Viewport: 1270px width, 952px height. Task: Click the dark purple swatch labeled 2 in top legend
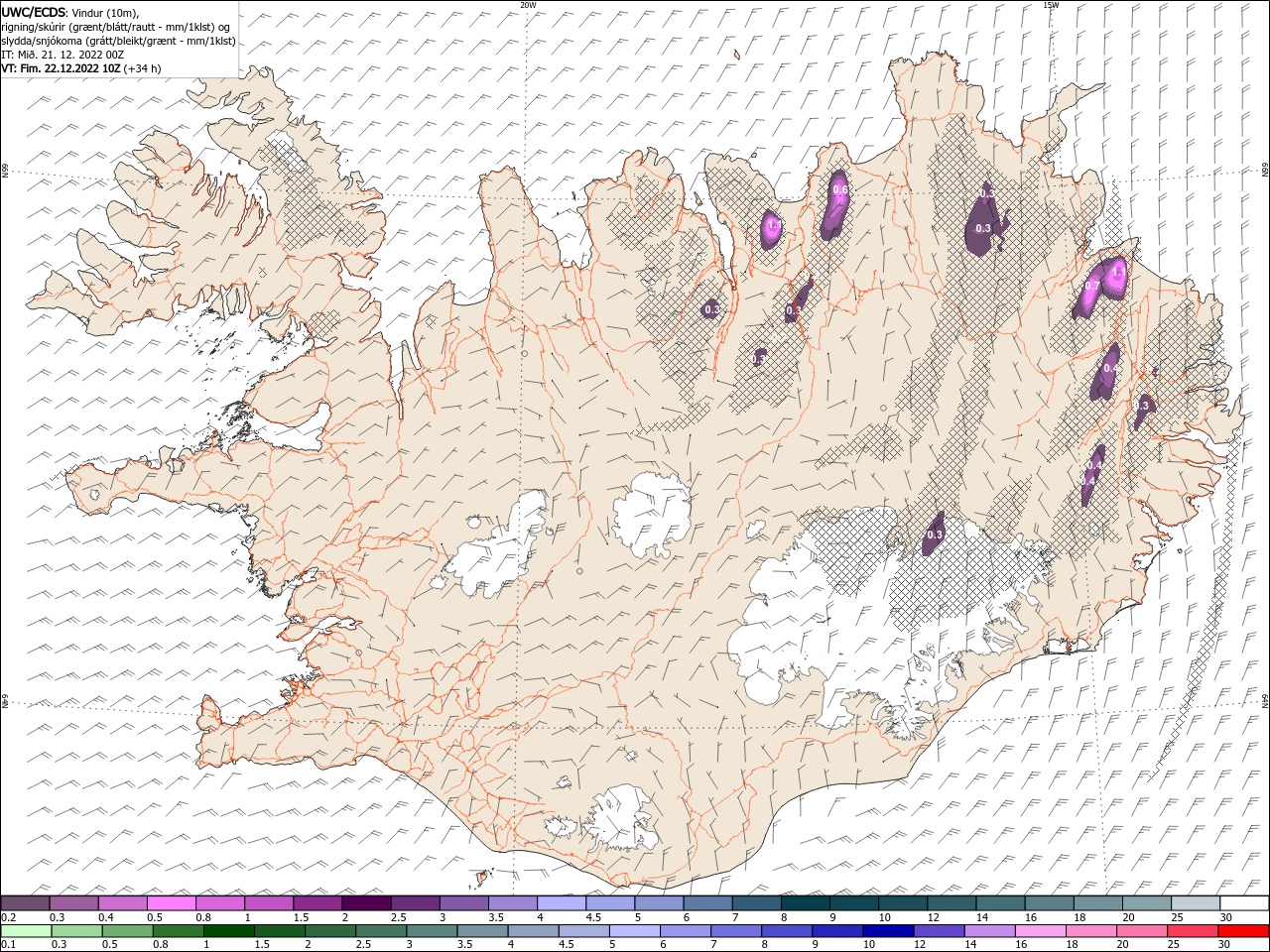365,903
